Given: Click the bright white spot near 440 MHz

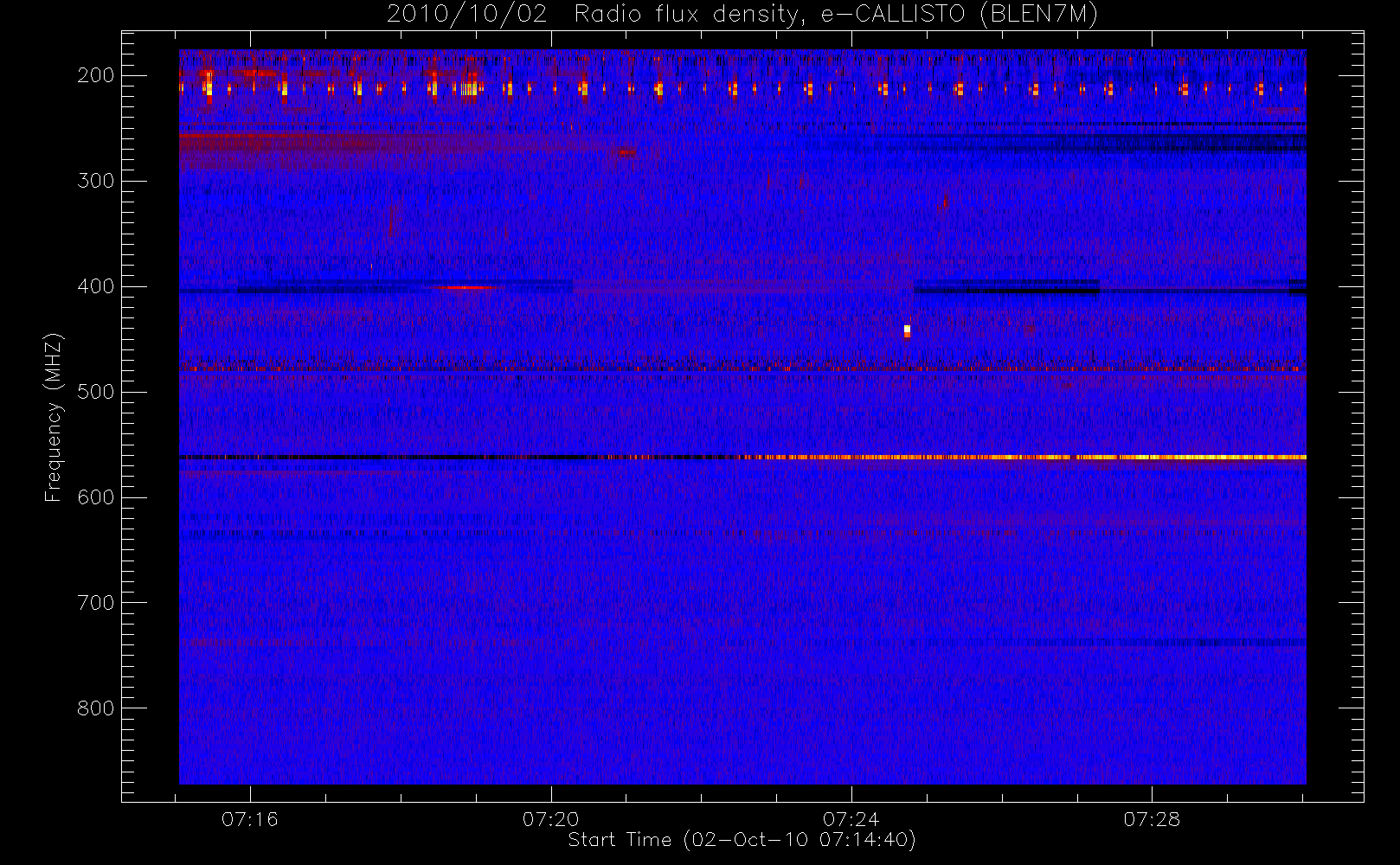Looking at the screenshot, I should (x=907, y=330).
